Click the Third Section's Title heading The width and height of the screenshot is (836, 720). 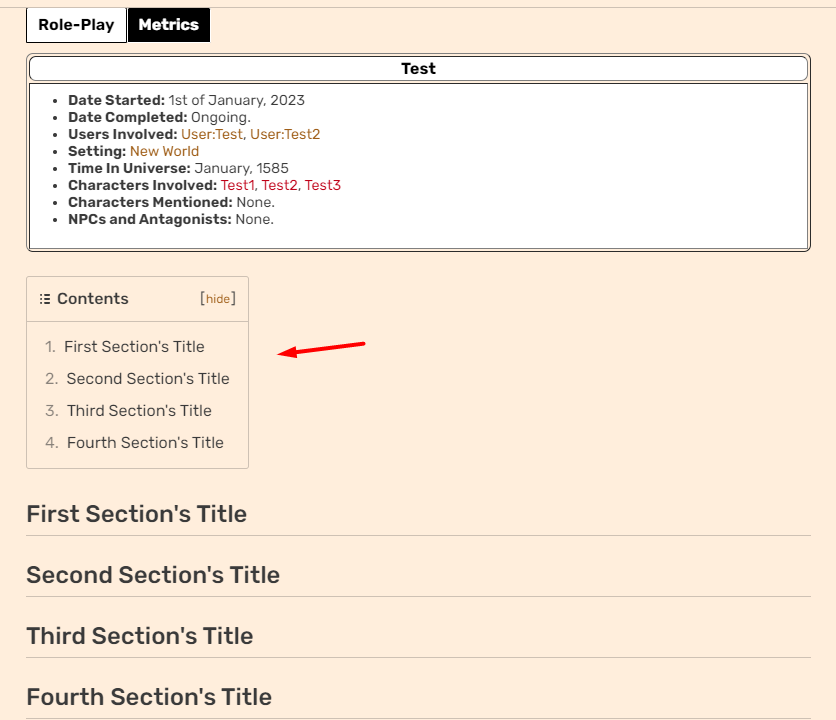pyautogui.click(x=140, y=636)
